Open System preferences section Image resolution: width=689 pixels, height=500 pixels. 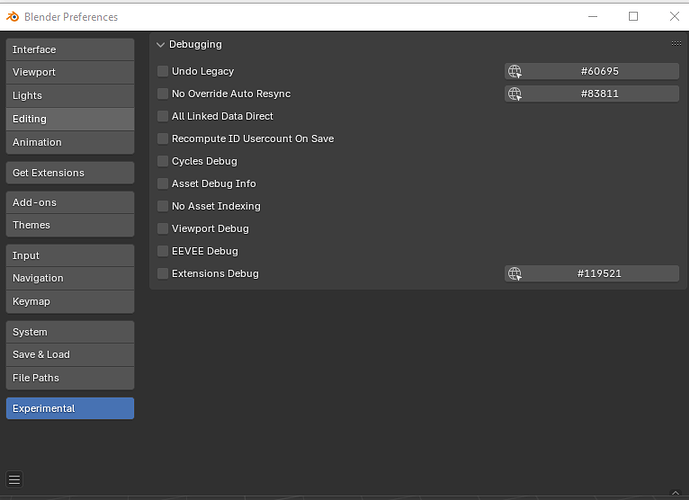(70, 332)
